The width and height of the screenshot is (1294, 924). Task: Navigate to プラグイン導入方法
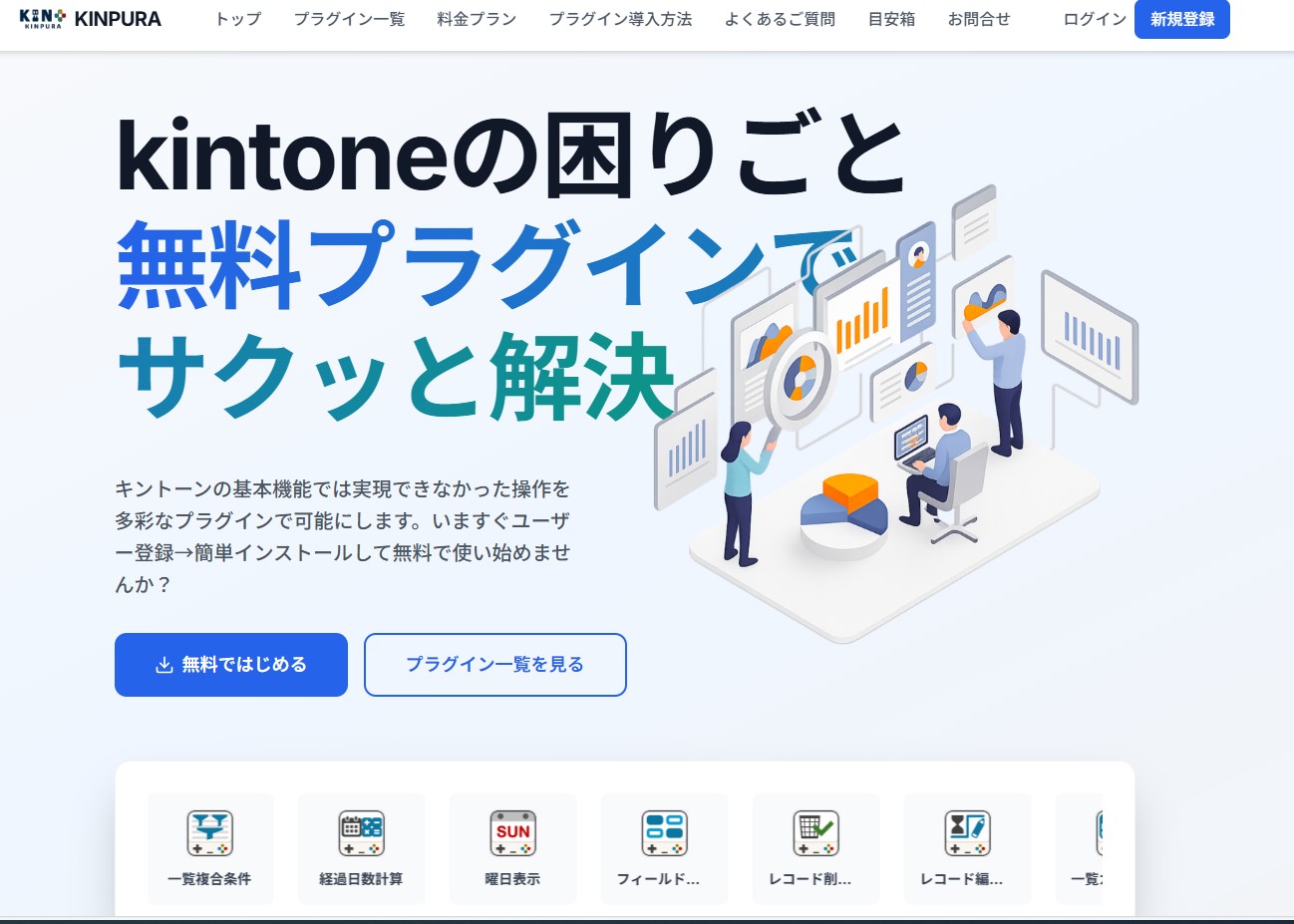coord(620,19)
